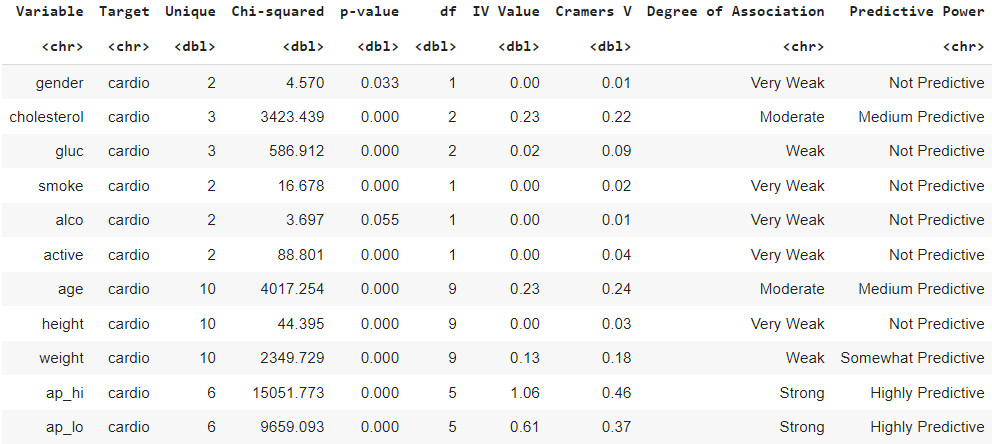Click the p-value column header

(x=370, y=12)
